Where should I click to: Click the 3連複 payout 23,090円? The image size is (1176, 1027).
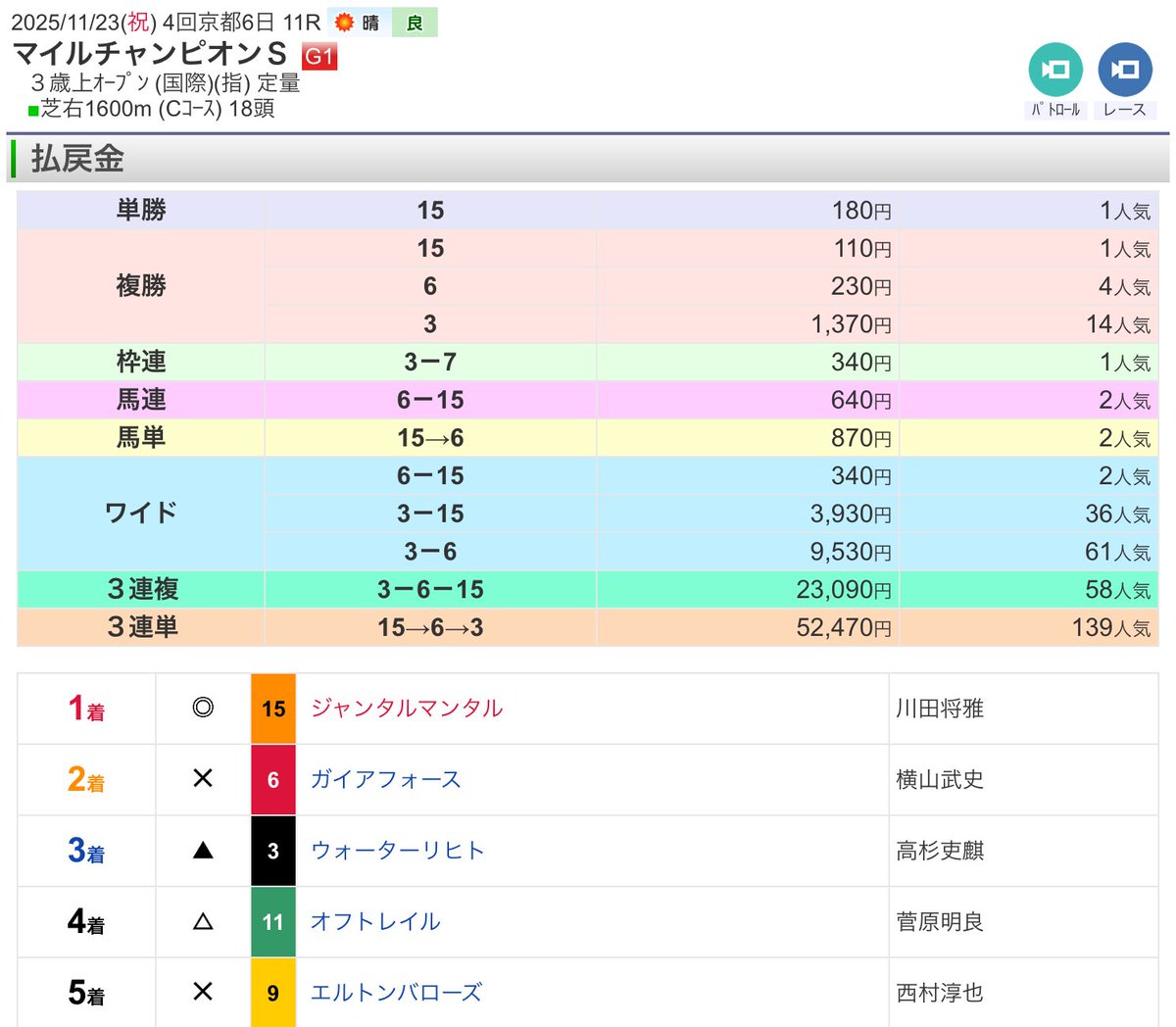pos(844,590)
